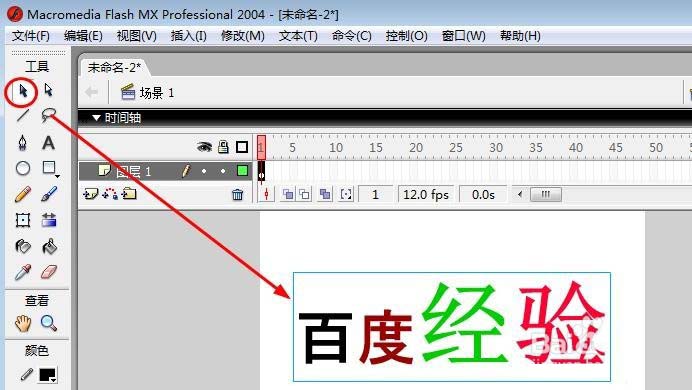Select the Brush tool
The height and width of the screenshot is (390, 692).
[x=49, y=194]
